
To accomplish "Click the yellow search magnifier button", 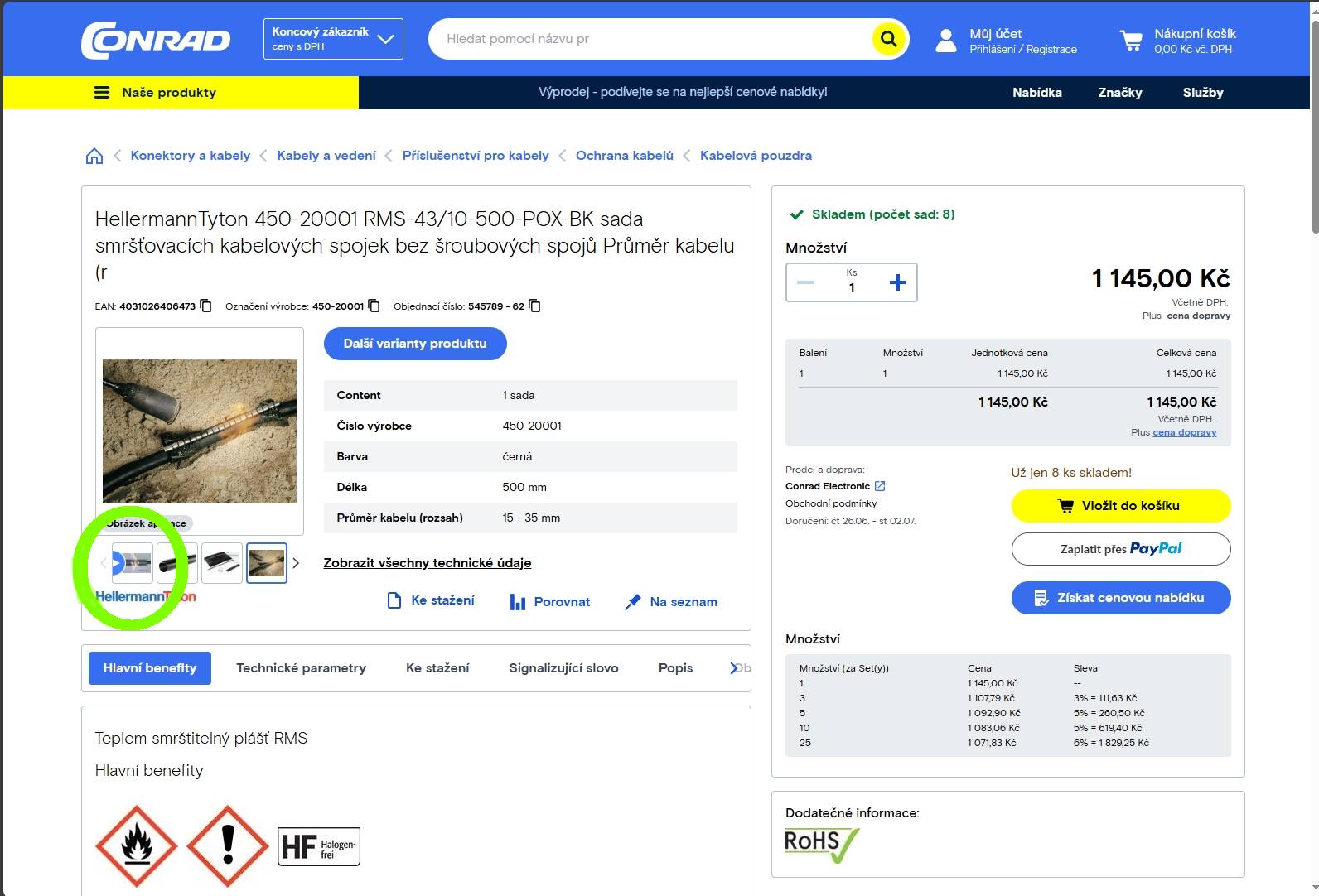I will click(888, 39).
